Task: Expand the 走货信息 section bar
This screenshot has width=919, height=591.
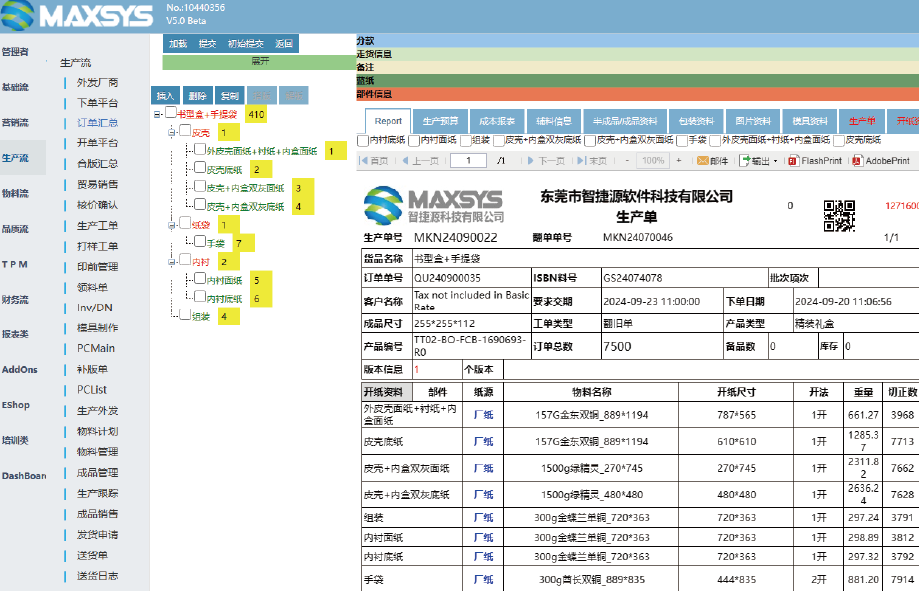Action: pos(637,54)
